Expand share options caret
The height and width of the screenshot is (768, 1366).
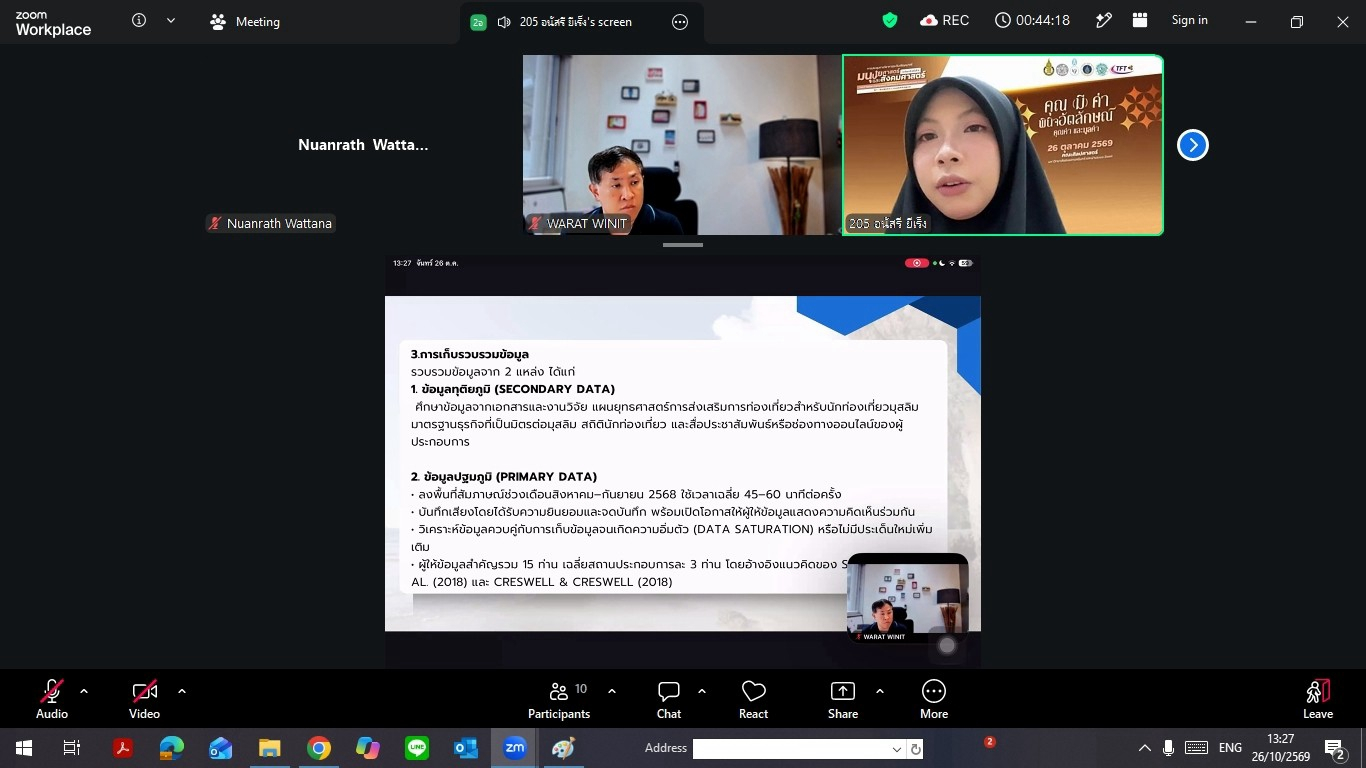880,691
